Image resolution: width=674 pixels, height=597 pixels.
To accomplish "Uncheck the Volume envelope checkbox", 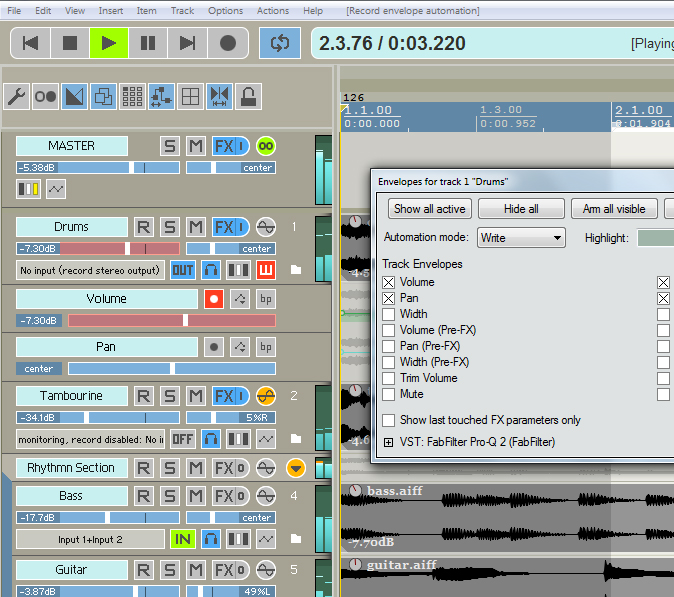I will point(389,282).
